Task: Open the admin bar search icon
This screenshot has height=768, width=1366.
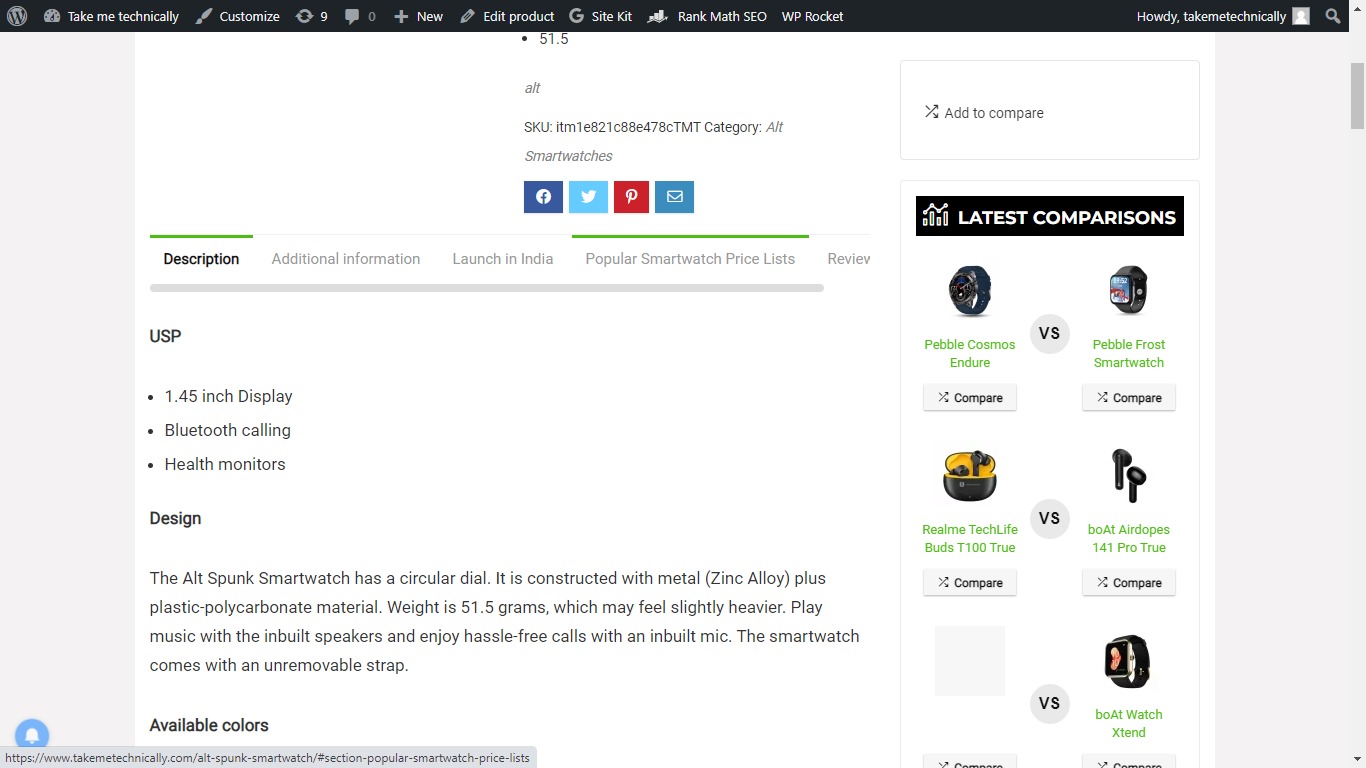Action: click(1333, 16)
